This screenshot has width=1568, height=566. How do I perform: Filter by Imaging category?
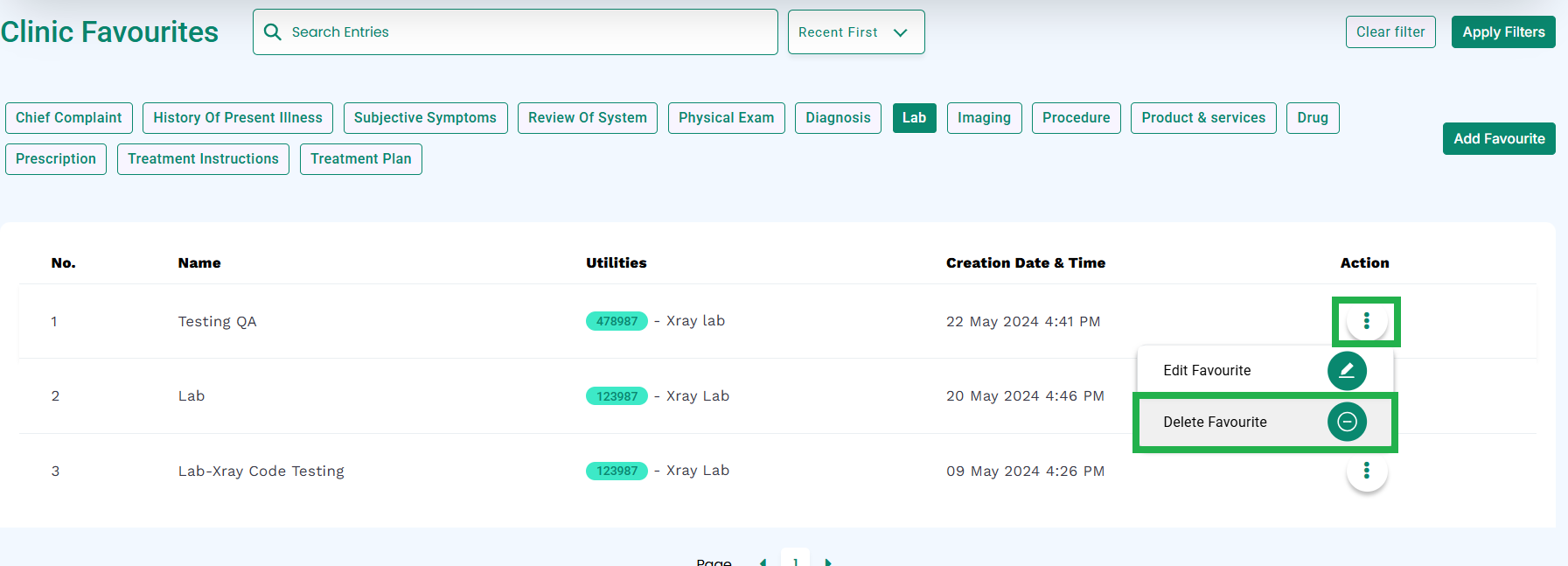[984, 118]
